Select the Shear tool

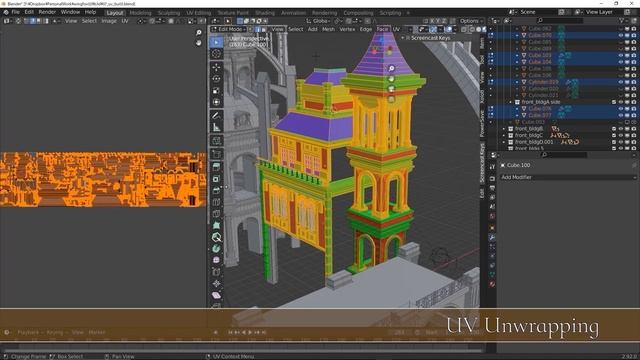click(216, 295)
